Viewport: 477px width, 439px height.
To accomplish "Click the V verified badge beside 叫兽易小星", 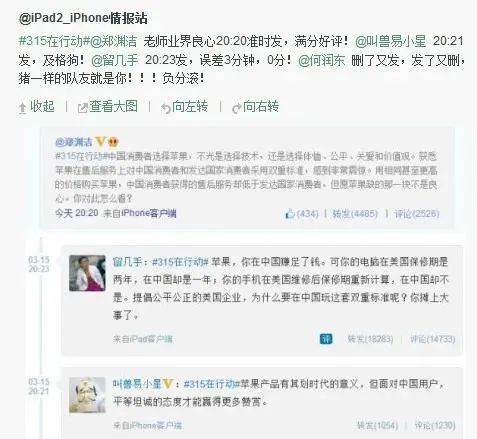I will coord(167,384).
